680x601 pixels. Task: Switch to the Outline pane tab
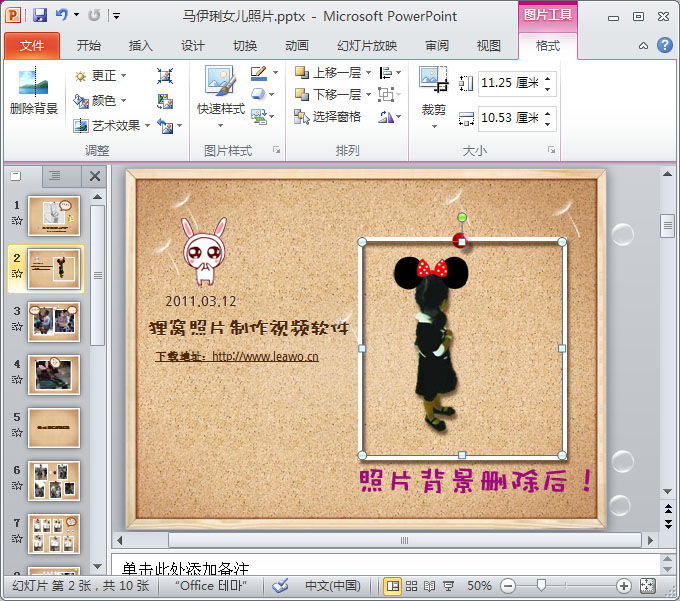55,176
